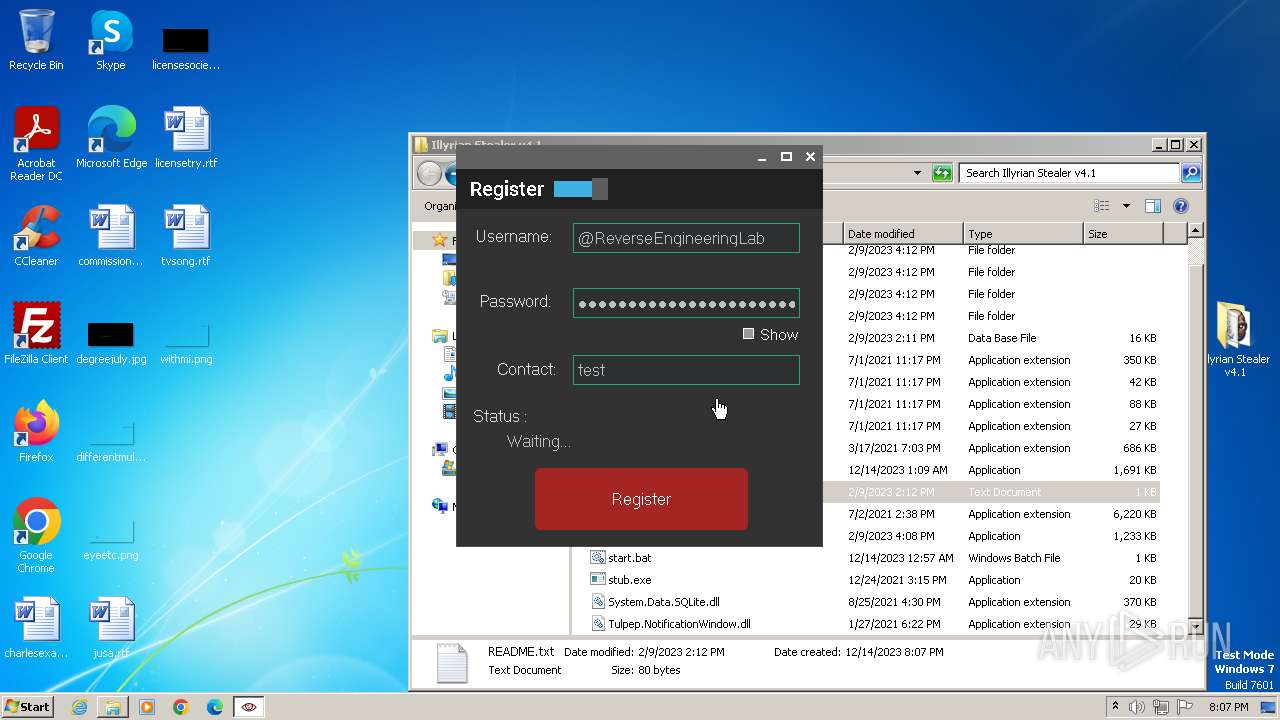This screenshot has width=1280, height=720.
Task: Expand Explorer address bar dropdown
Action: tap(917, 173)
